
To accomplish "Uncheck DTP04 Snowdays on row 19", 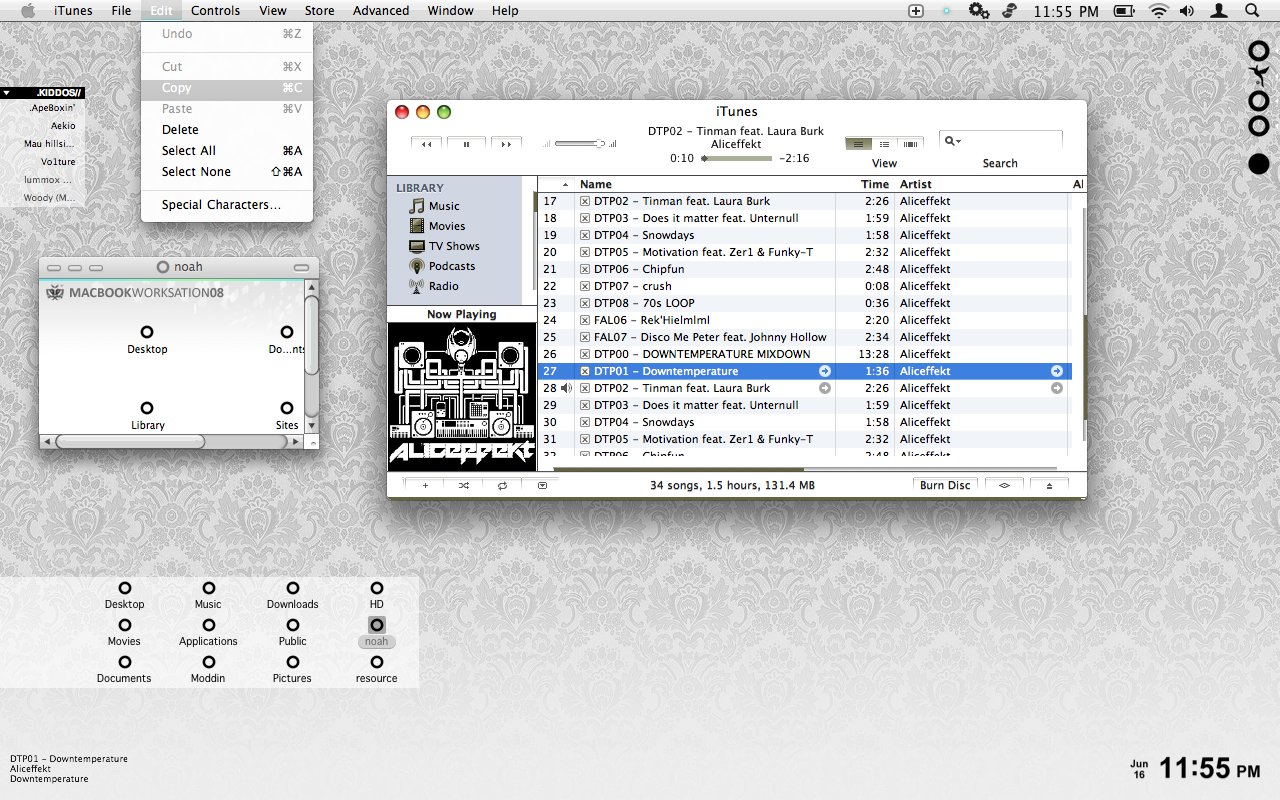I will 585,235.
